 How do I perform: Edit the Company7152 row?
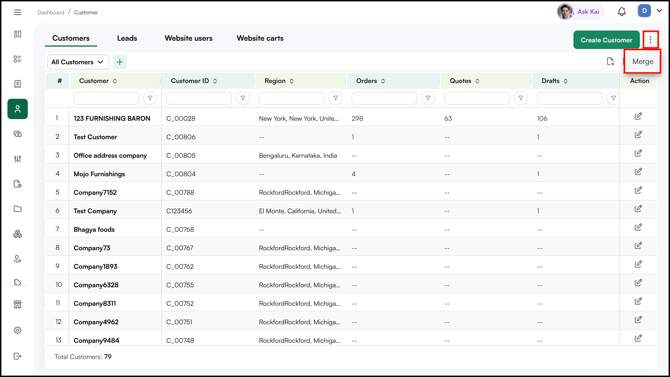pyautogui.click(x=638, y=190)
